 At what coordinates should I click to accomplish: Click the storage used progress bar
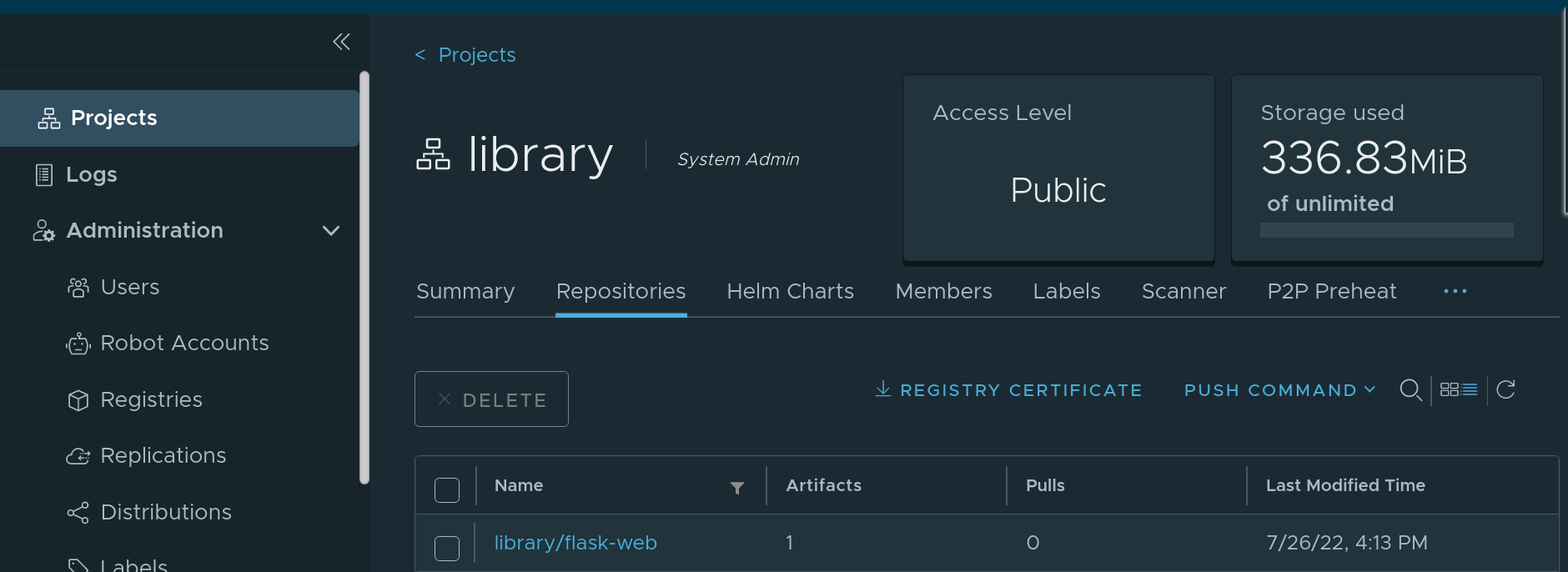coord(1386,230)
